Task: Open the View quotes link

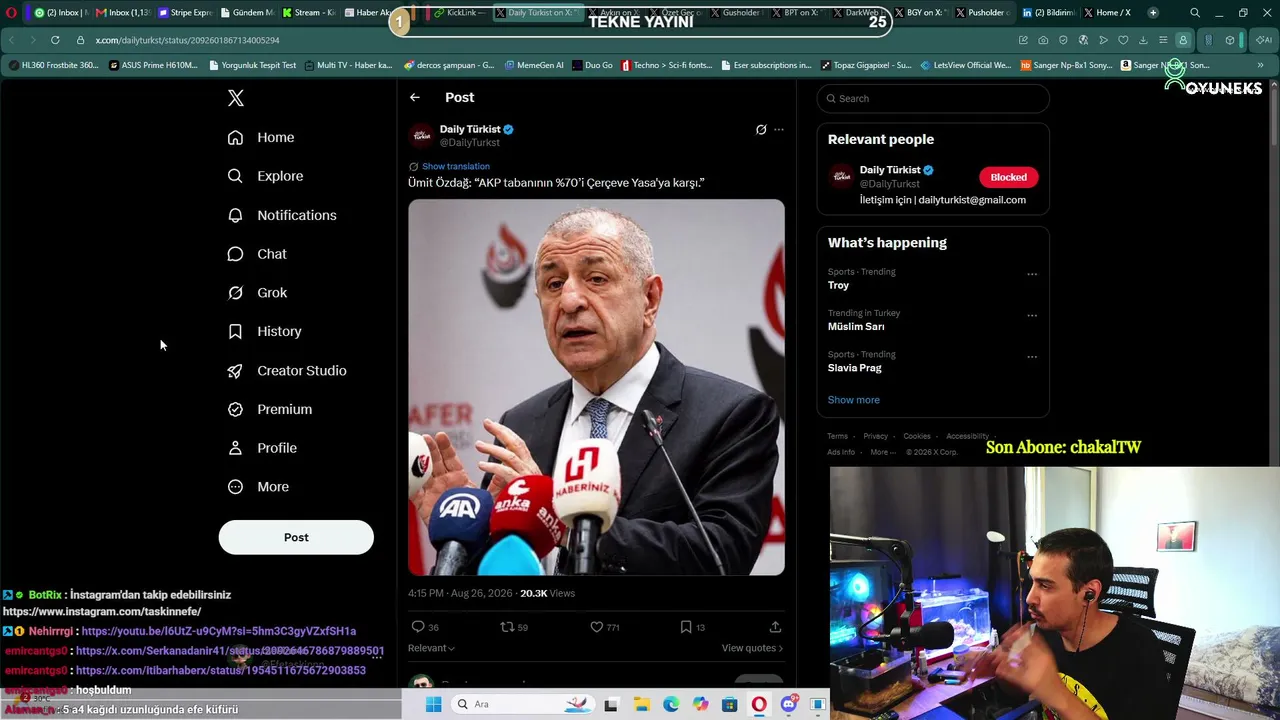Action: [x=752, y=648]
